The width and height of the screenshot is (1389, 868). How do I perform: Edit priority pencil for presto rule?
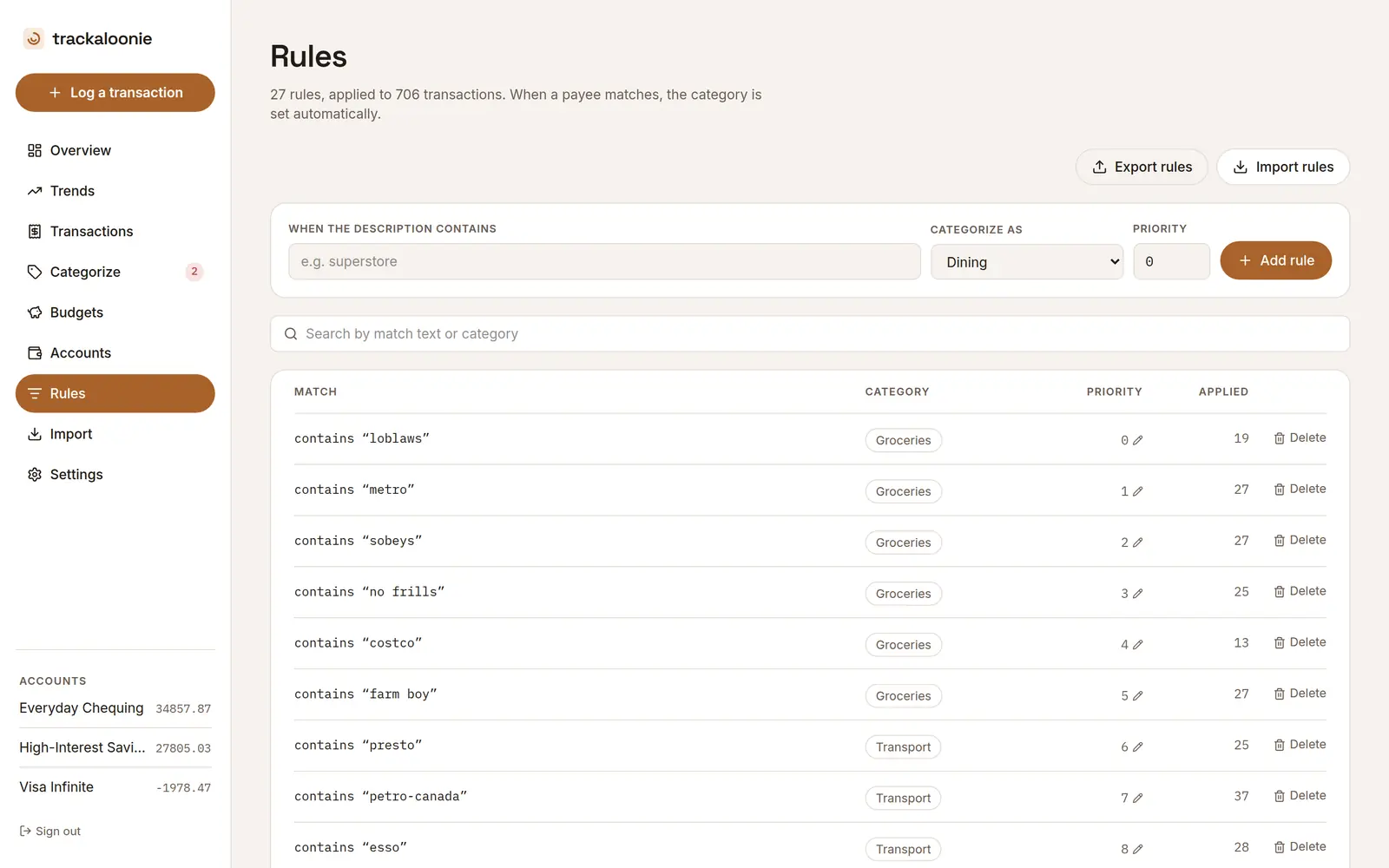1137,747
